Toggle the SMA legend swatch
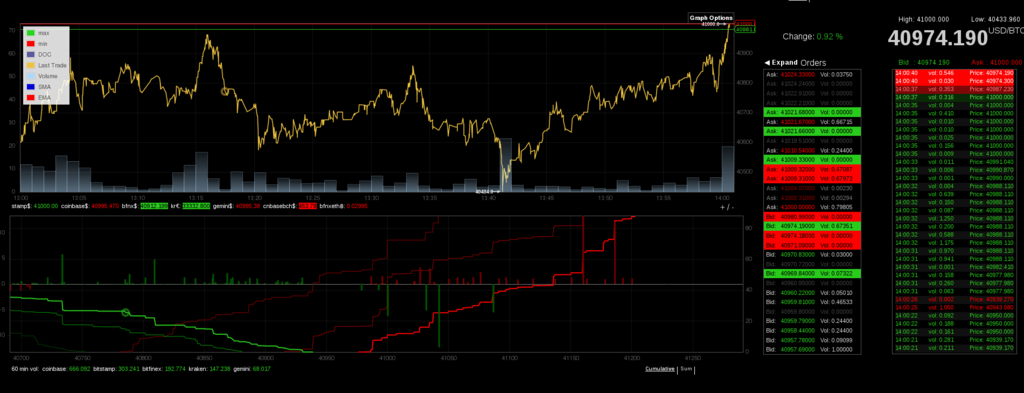Viewport: 1024px width, 393px height. click(30, 87)
